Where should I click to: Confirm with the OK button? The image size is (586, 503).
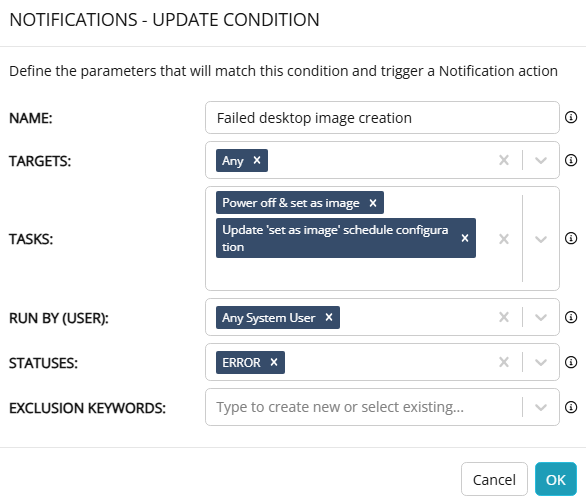(x=556, y=479)
